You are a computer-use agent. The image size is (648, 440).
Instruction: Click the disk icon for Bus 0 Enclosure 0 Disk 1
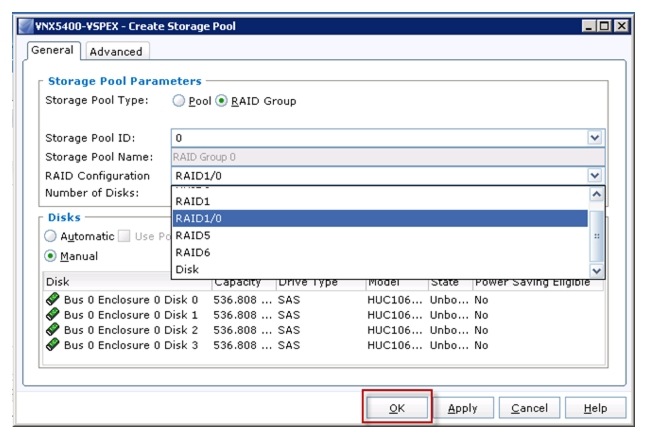point(53,314)
